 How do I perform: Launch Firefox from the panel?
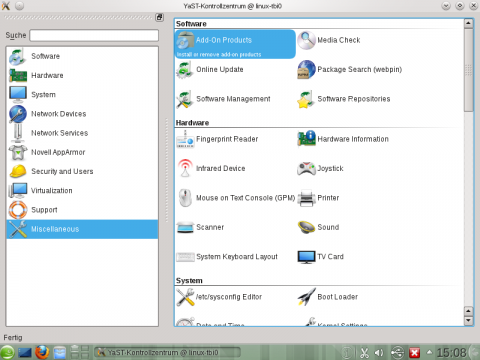pyautogui.click(x=42, y=352)
